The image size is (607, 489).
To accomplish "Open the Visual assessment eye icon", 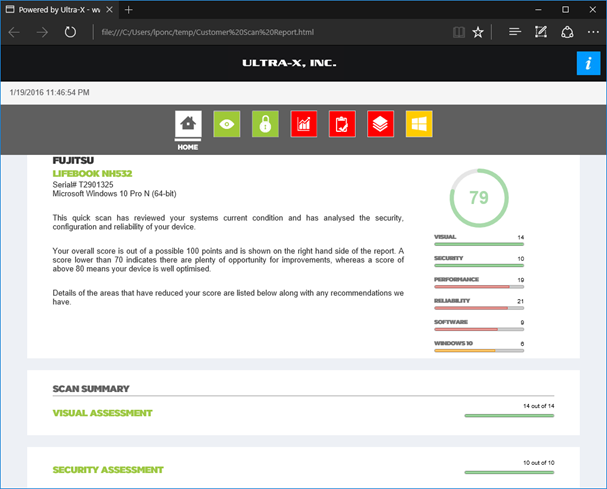I will click(226, 124).
